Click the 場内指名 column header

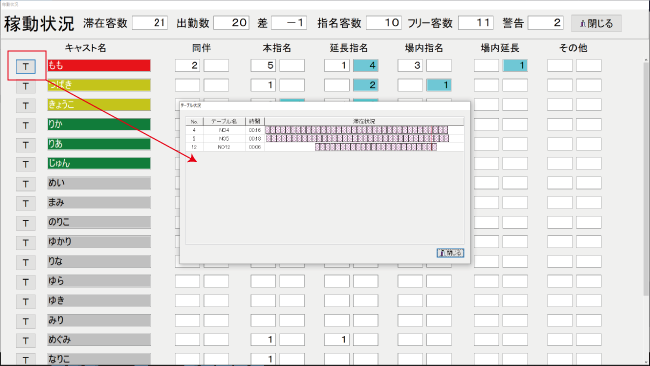tap(424, 48)
